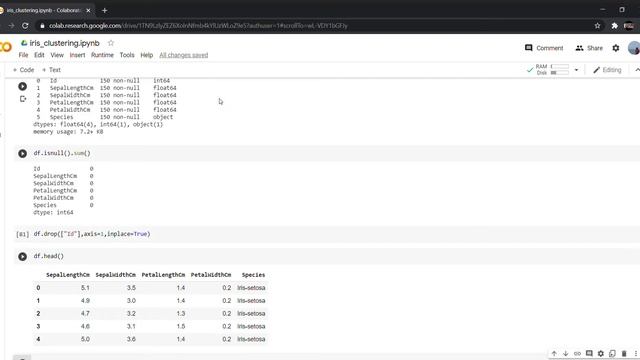This screenshot has width=640, height=360.
Task: Add a new Text cell
Action: coord(51,70)
